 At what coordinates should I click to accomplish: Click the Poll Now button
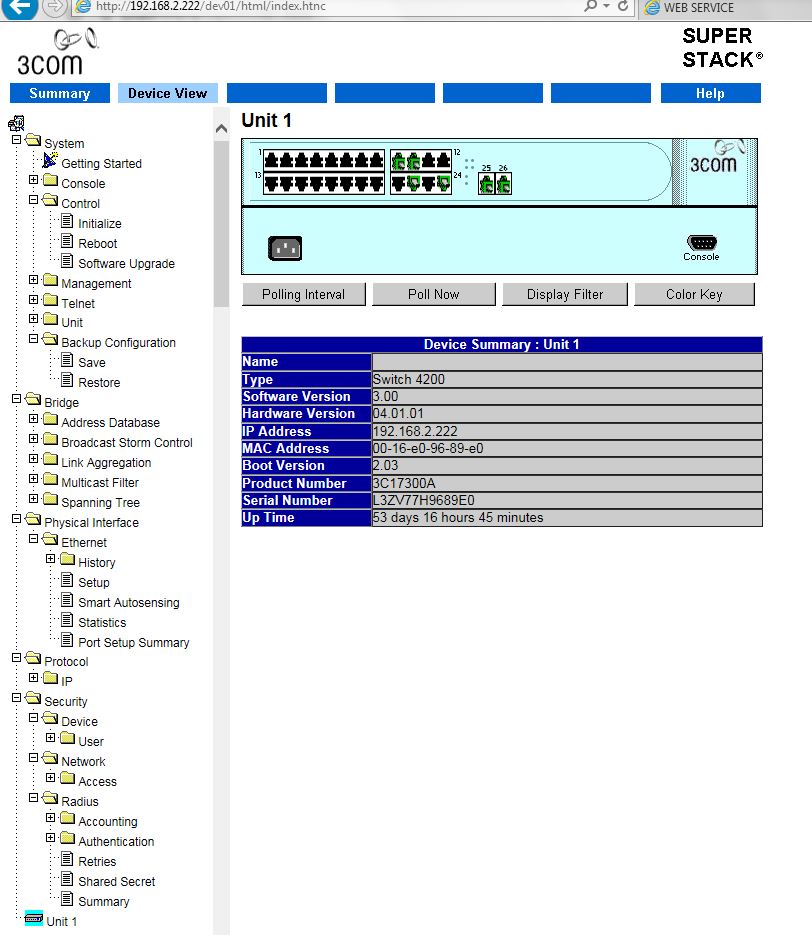pyautogui.click(x=433, y=295)
